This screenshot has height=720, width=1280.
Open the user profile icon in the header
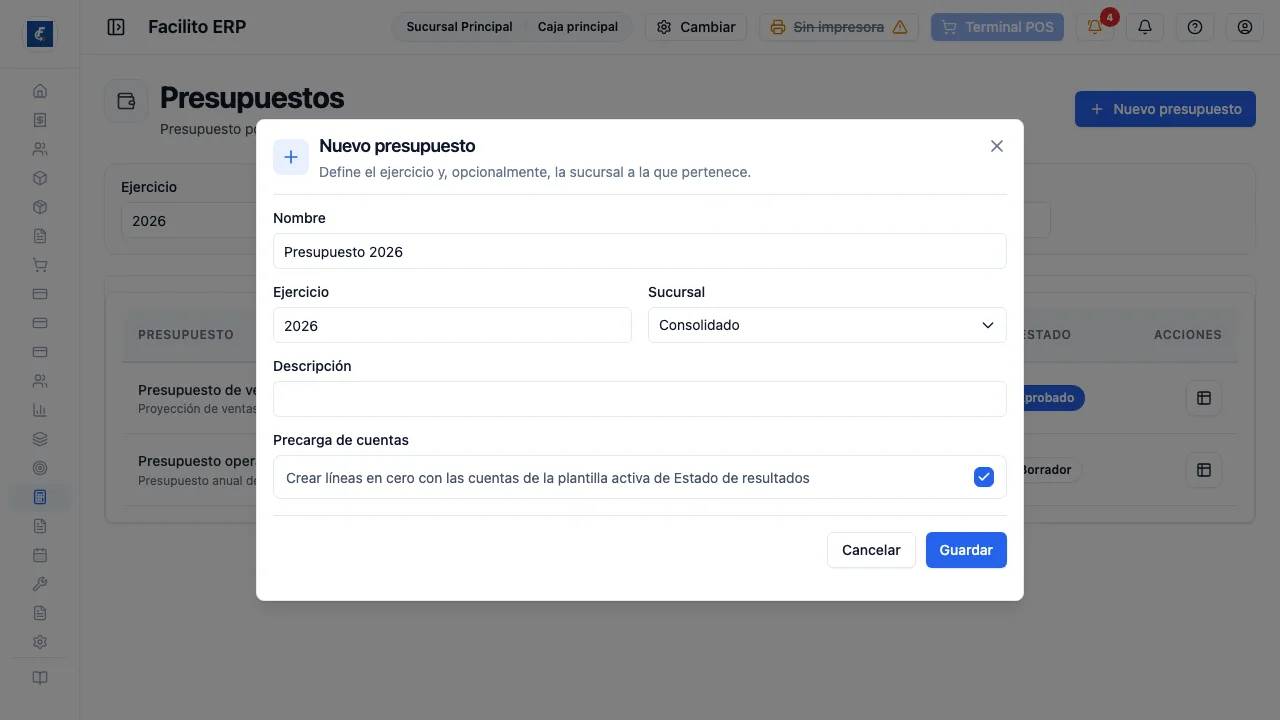coord(1245,27)
